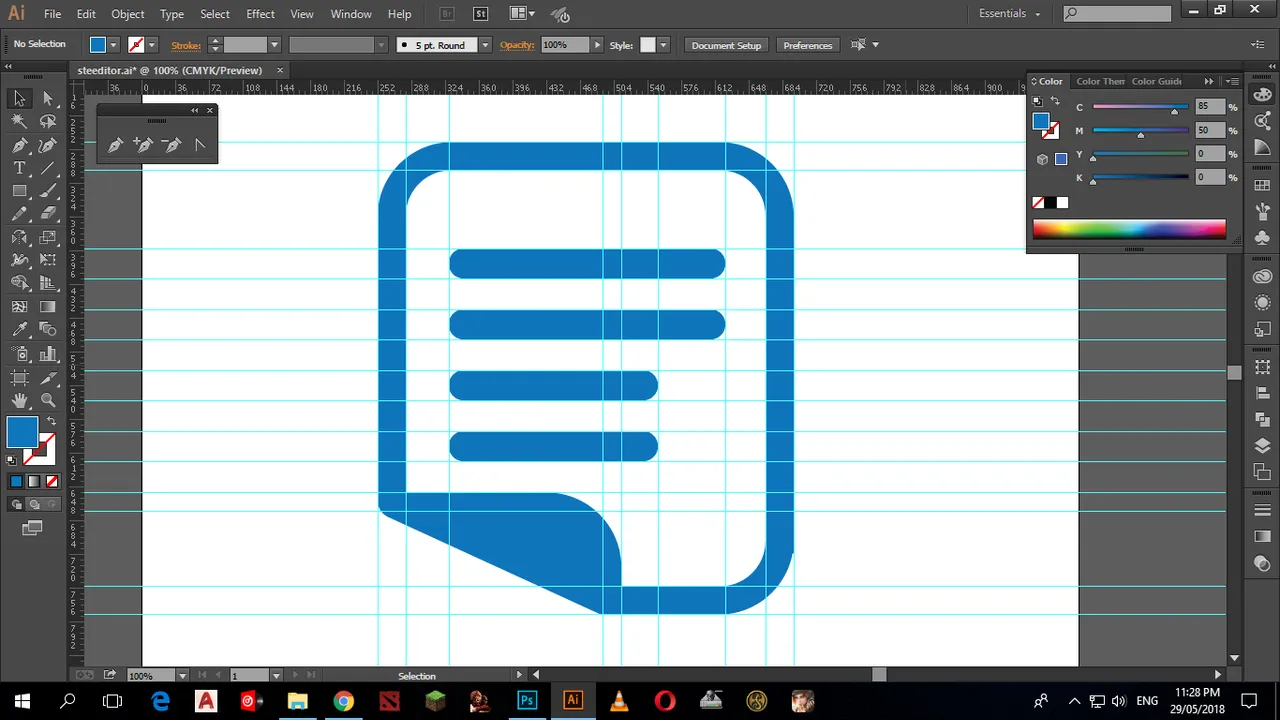
Task: Enable Draw Normal mode
Action: click(x=16, y=504)
